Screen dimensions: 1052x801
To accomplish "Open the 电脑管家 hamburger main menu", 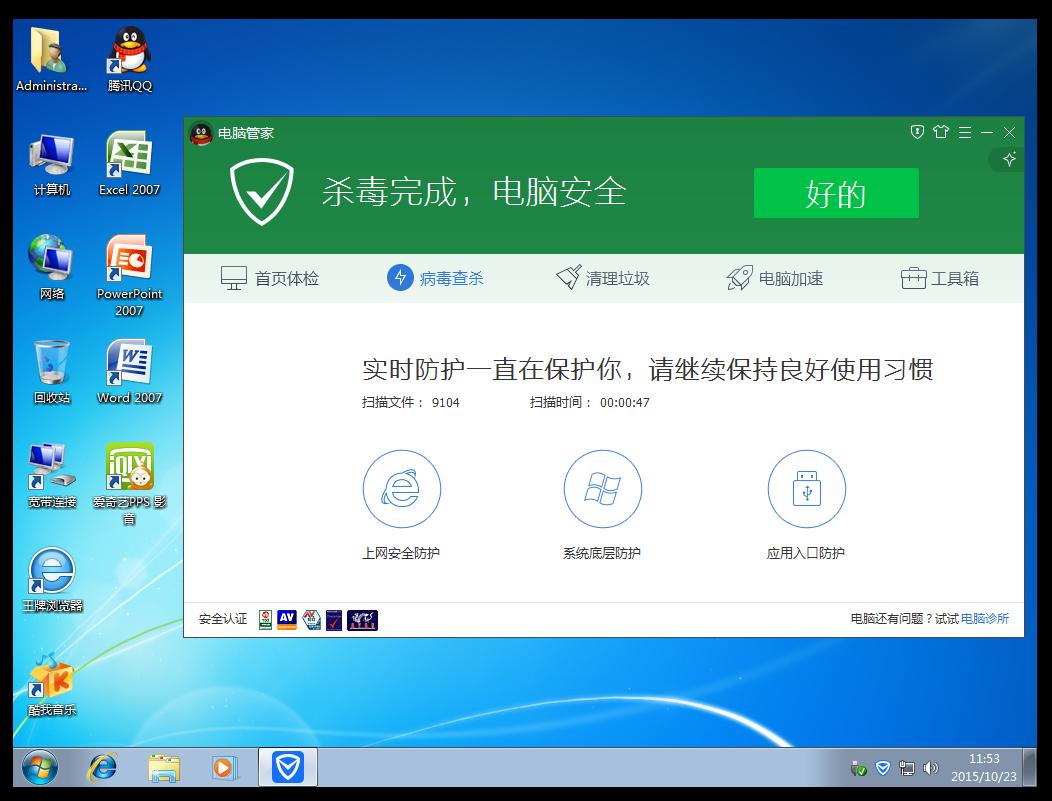I will (965, 132).
